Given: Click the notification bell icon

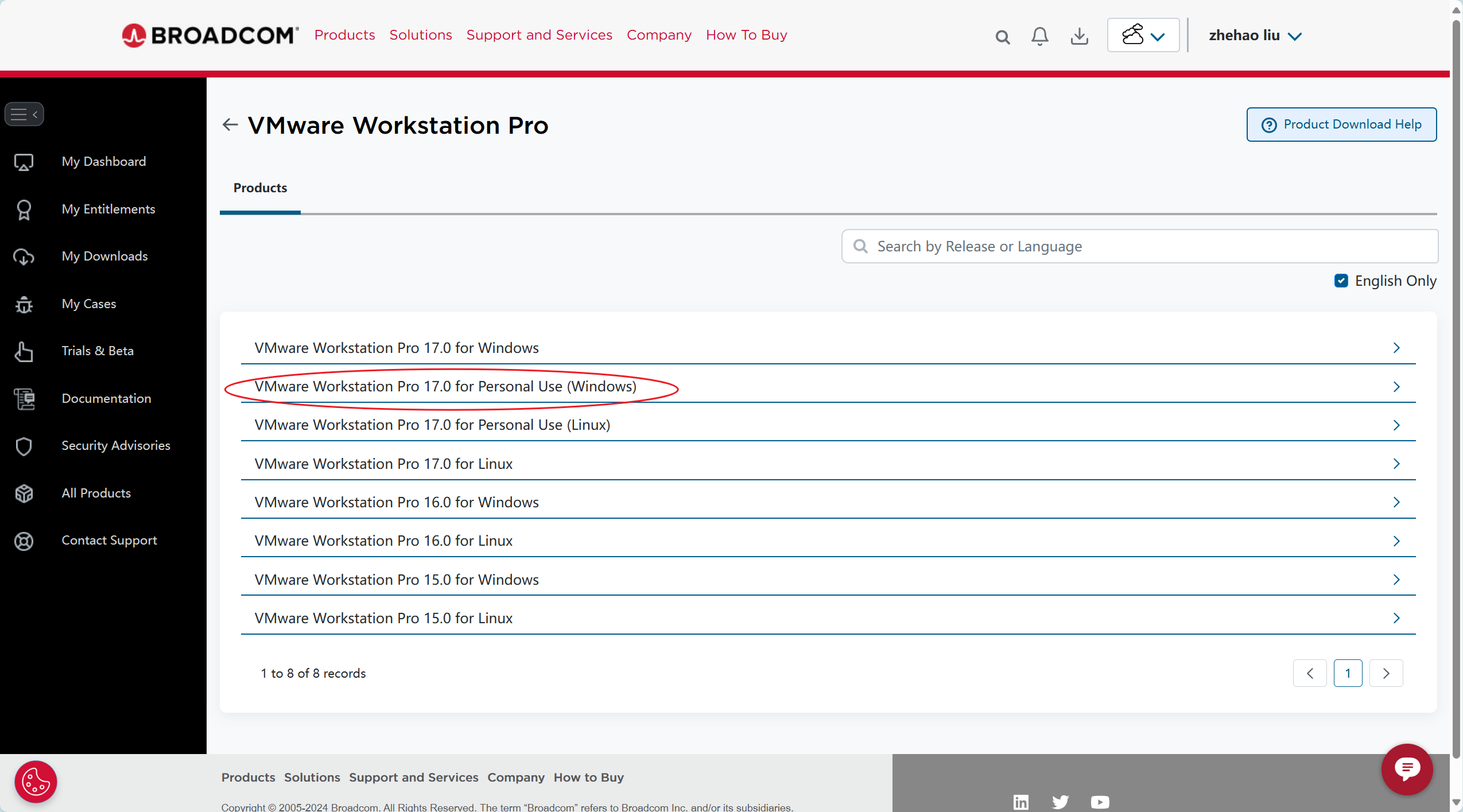Looking at the screenshot, I should [1040, 35].
